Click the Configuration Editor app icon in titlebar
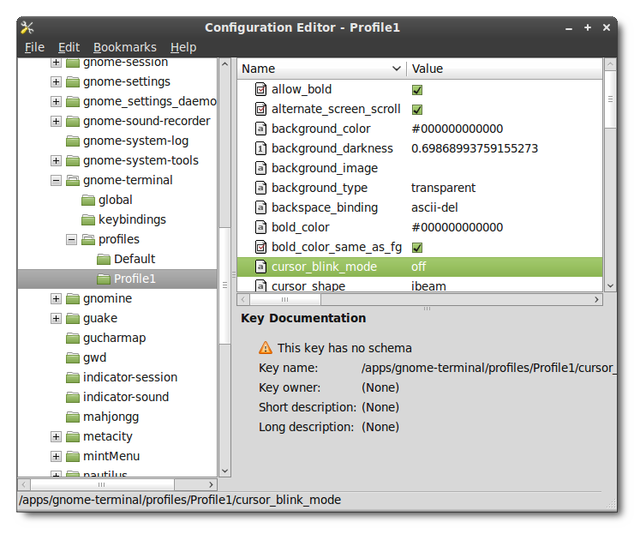This screenshot has width=640, height=534. (27, 28)
